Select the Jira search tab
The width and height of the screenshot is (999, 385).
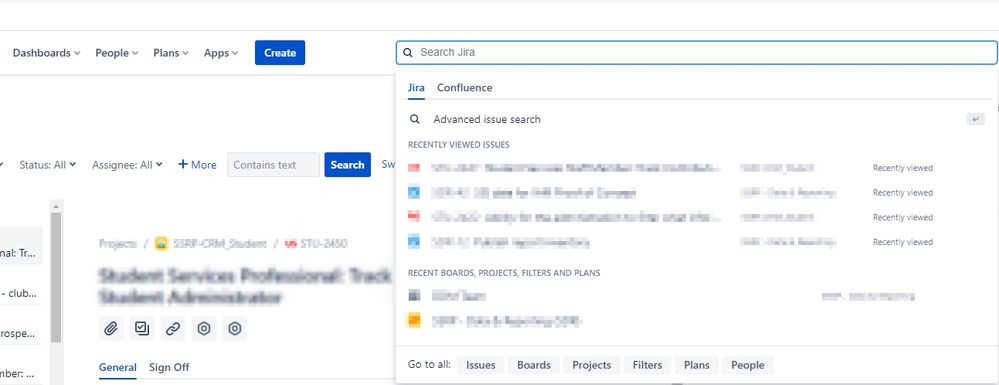(416, 88)
